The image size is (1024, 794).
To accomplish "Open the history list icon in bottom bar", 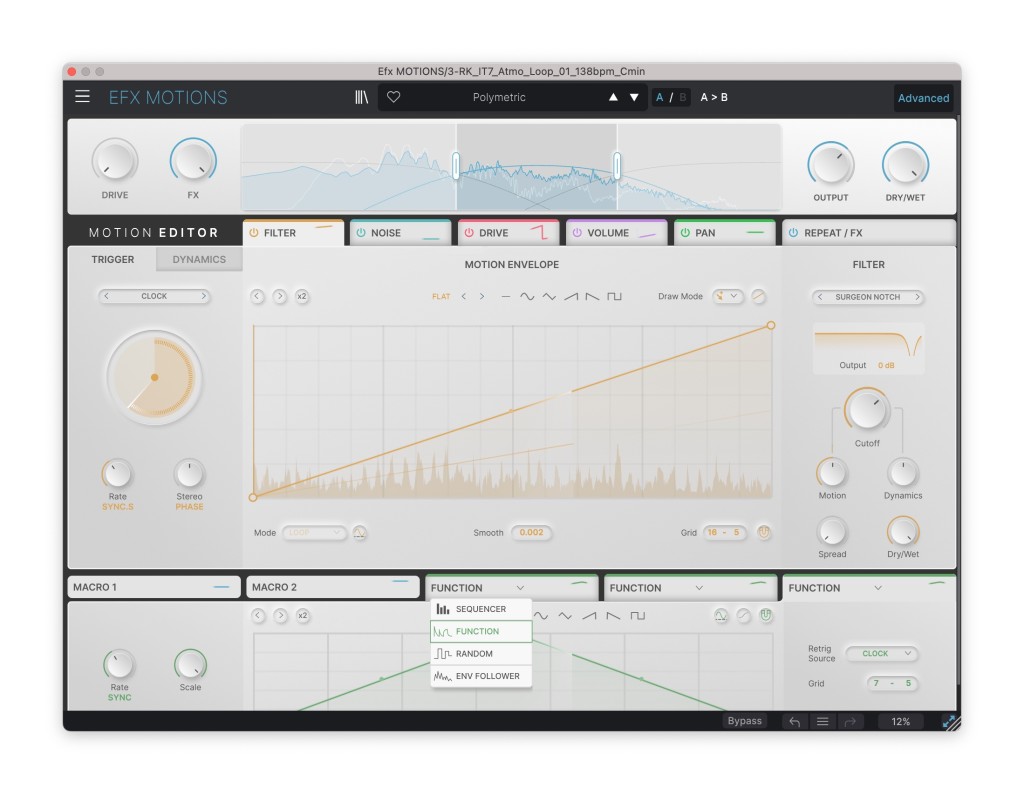I will pos(822,721).
